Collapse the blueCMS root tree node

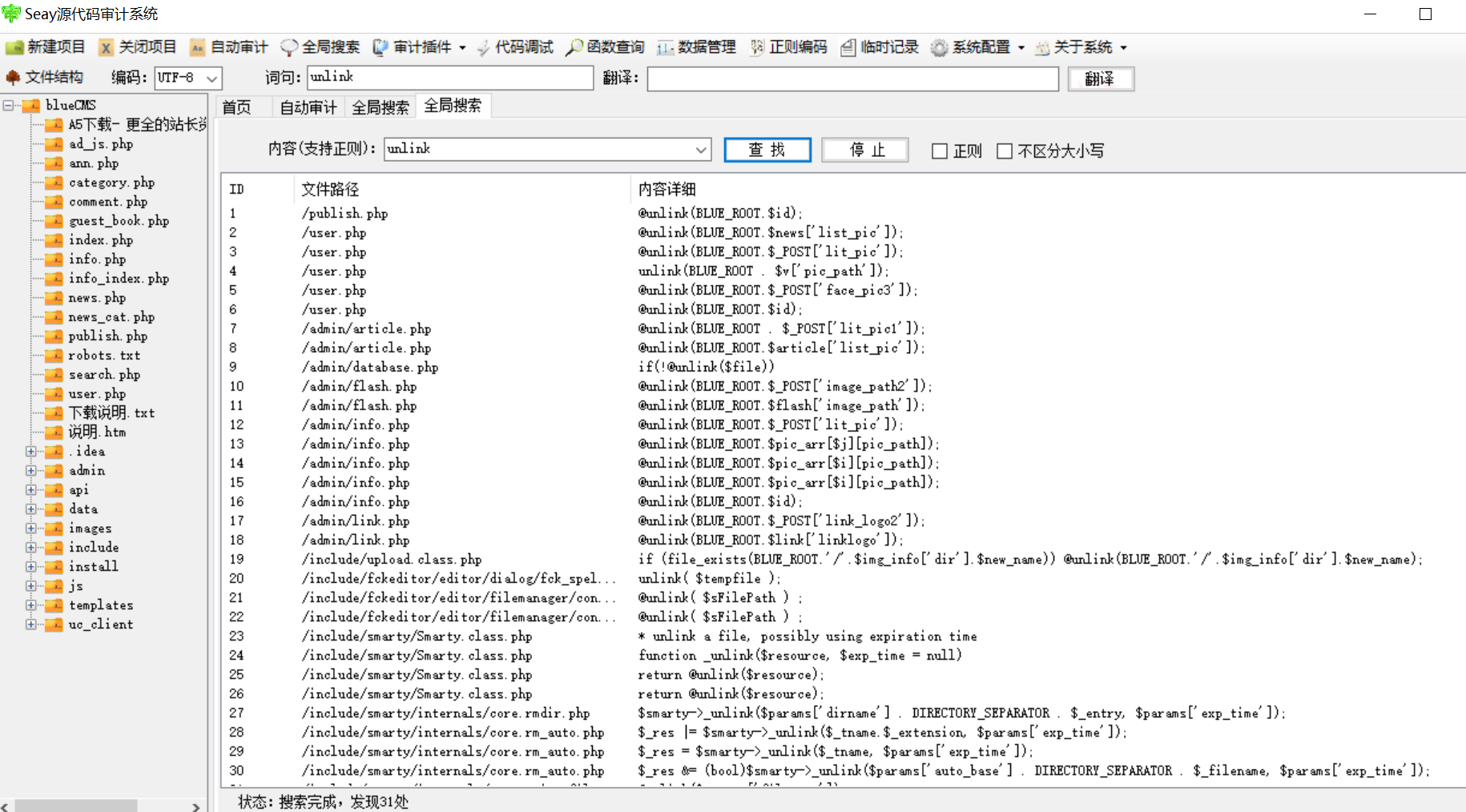point(9,105)
